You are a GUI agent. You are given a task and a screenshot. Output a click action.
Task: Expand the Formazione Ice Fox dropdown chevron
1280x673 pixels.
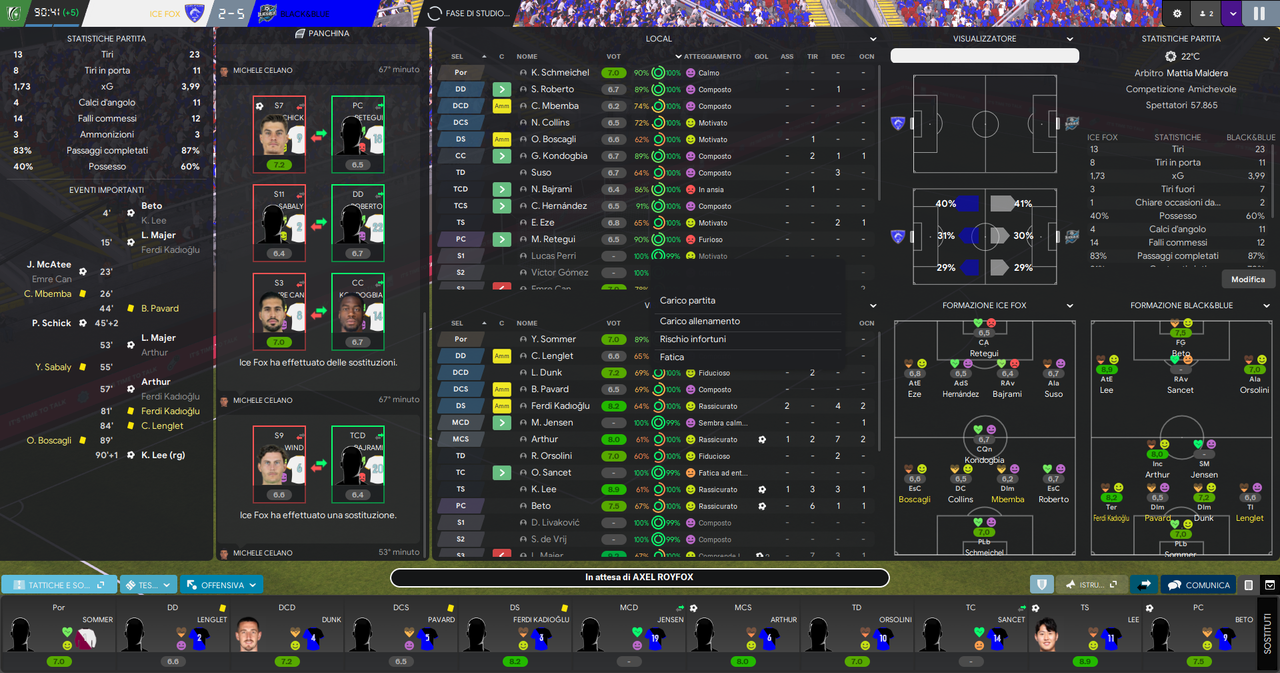pos(1069,306)
